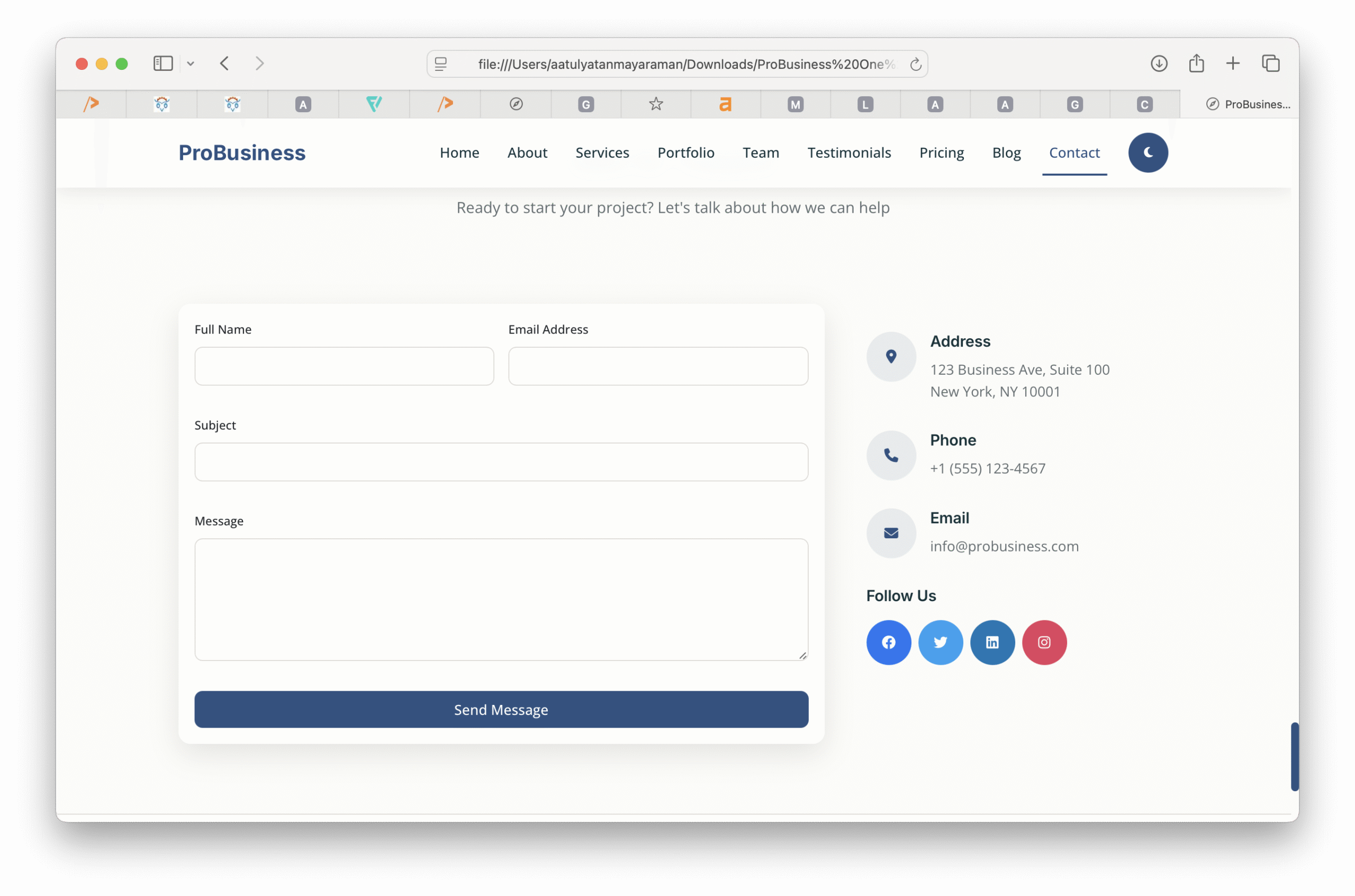The image size is (1355, 896).
Task: Open the LinkedIn social link
Action: click(x=992, y=642)
